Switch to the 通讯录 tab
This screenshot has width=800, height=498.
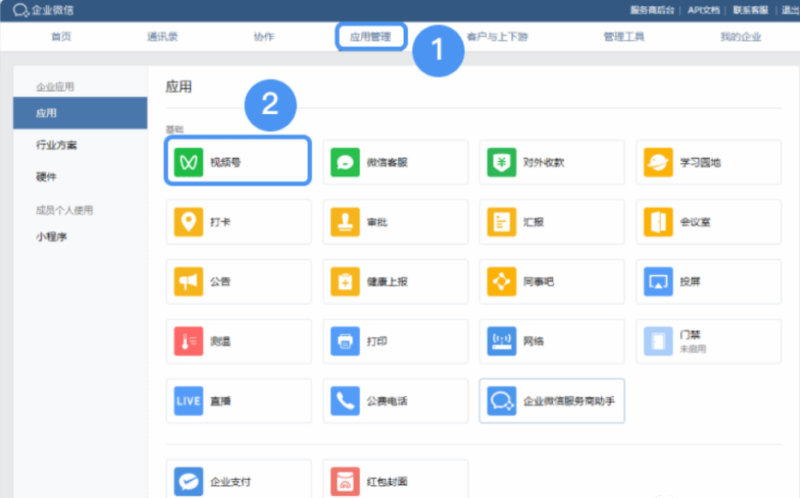point(162,37)
